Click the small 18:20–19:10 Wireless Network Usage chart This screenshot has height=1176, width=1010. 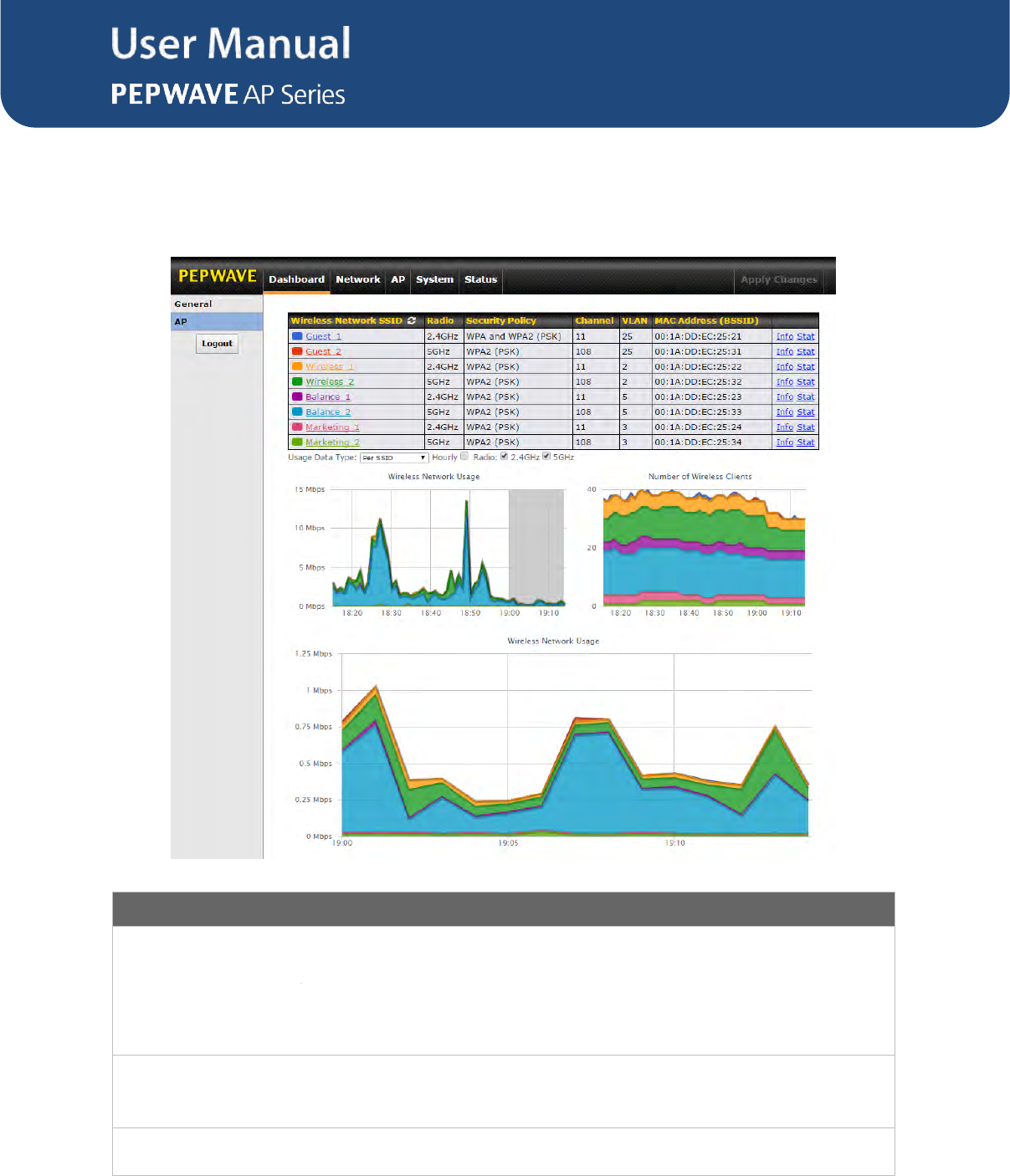pyautogui.click(x=431, y=545)
